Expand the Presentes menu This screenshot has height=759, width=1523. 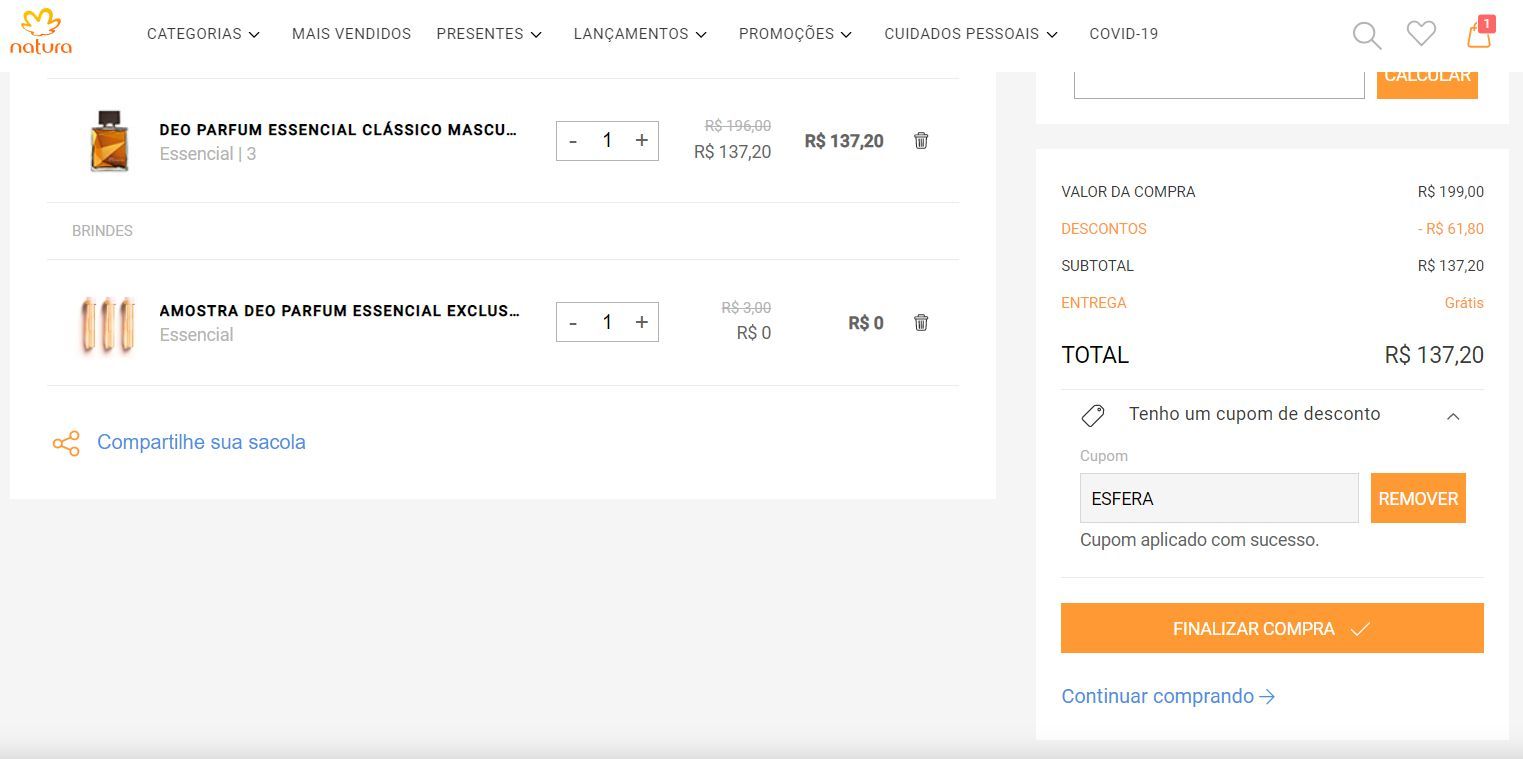(489, 34)
